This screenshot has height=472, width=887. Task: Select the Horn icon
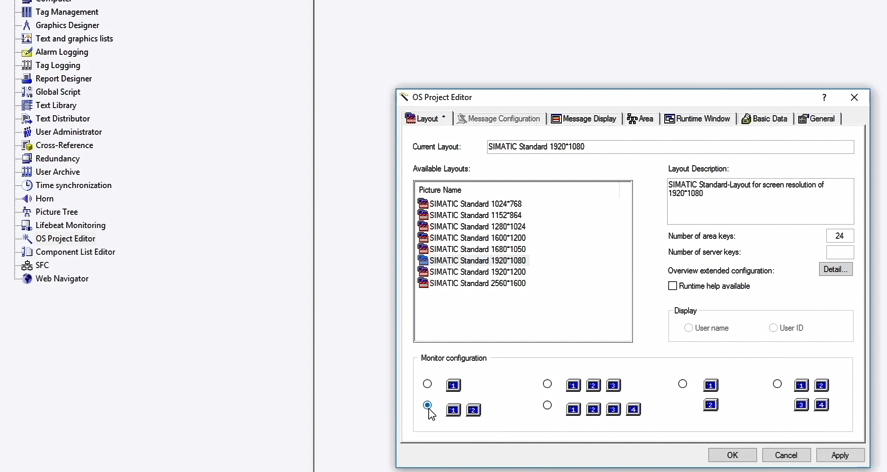click(x=27, y=199)
